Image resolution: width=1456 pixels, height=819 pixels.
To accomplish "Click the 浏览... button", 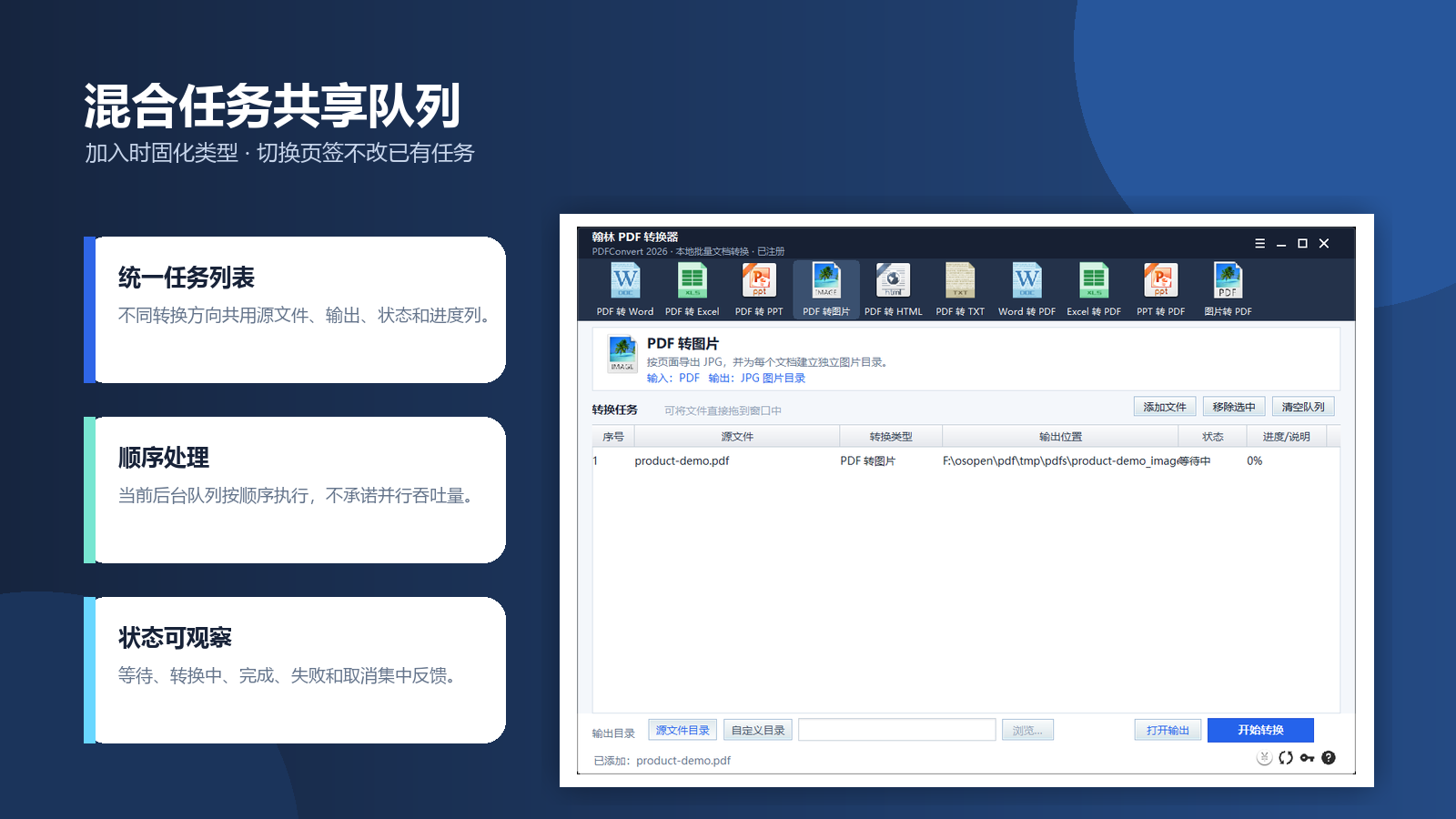I will pos(1027,730).
